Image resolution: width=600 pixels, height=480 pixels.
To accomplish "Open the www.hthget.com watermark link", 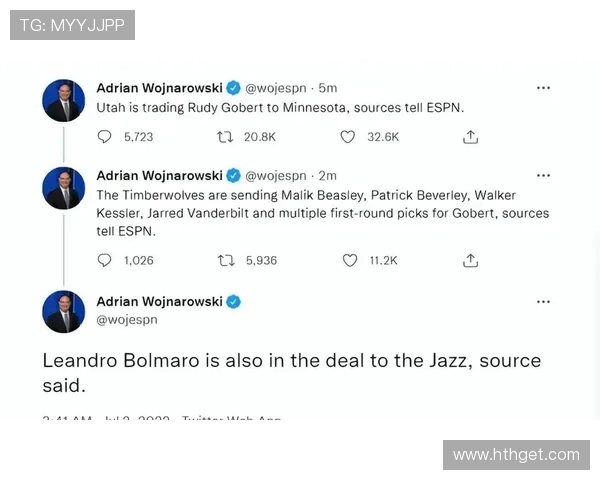I will point(516,455).
